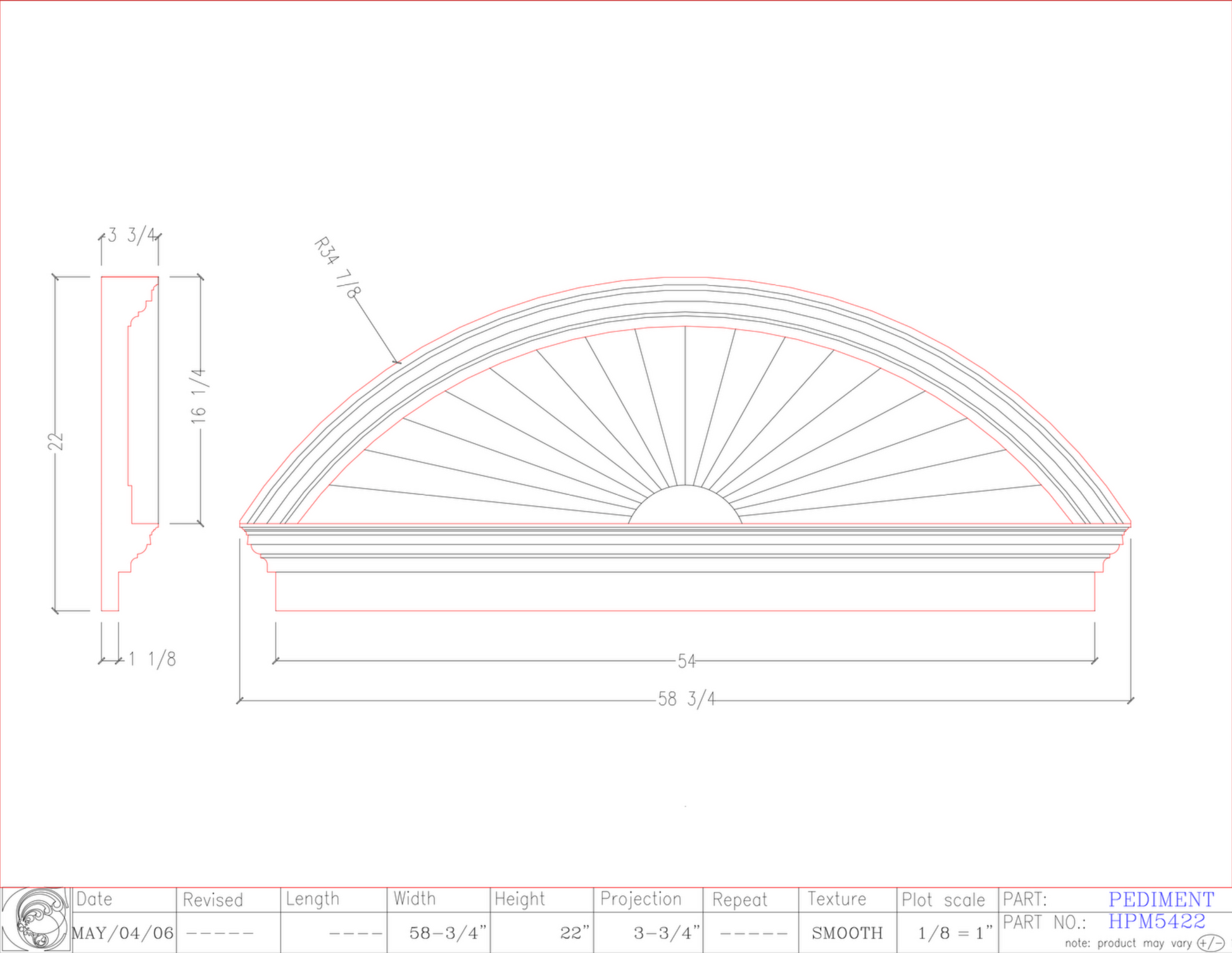This screenshot has width=1232, height=953.
Task: Click the 16 1/4 vertical dimension text
Action: 199,396
